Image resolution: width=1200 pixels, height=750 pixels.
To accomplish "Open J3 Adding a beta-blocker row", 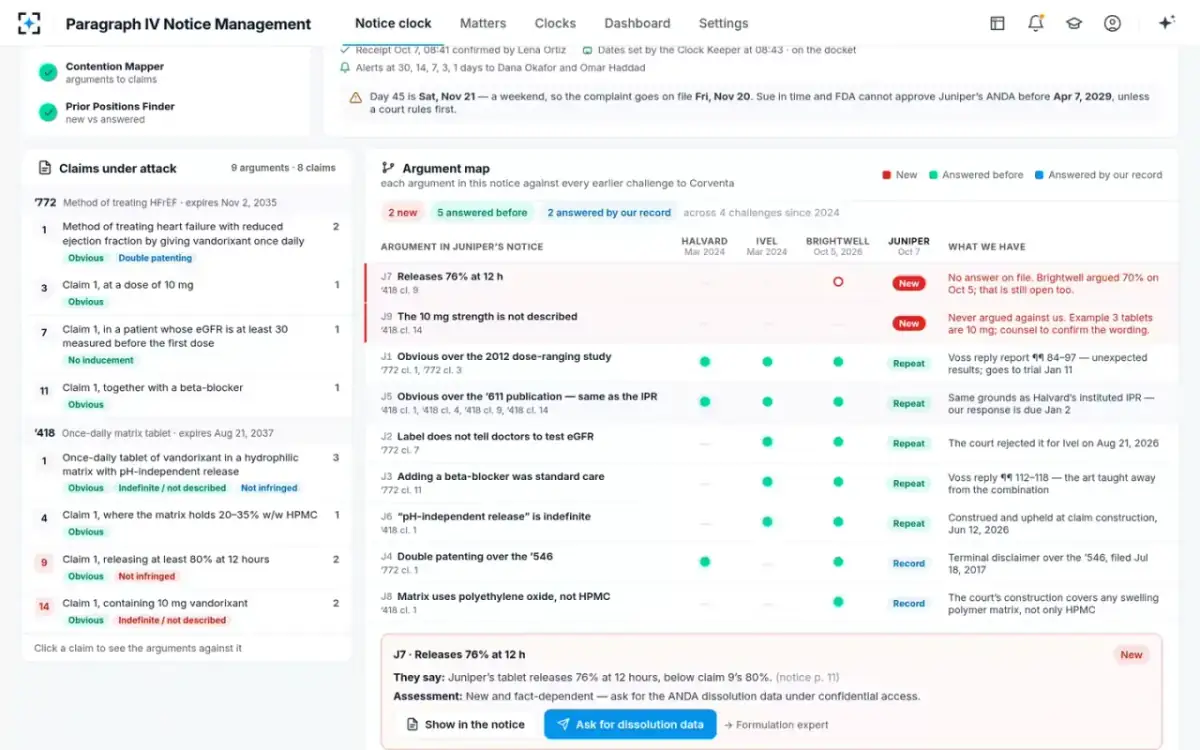I will click(771, 483).
